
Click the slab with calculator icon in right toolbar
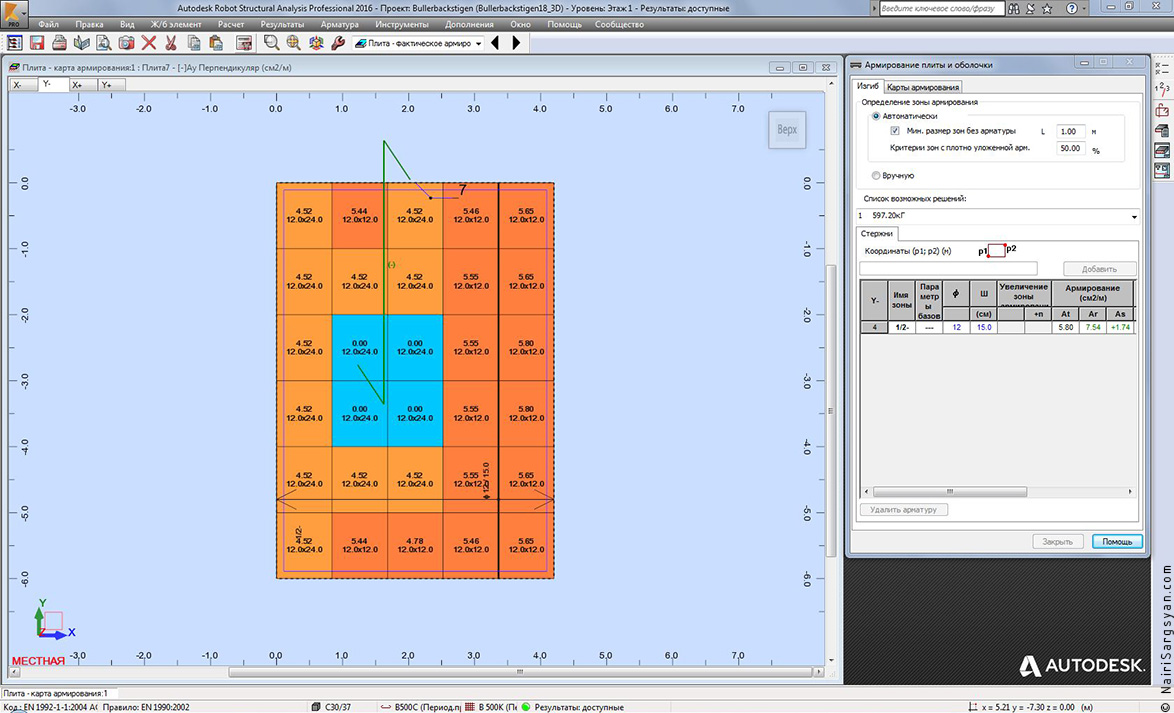tap(1163, 131)
